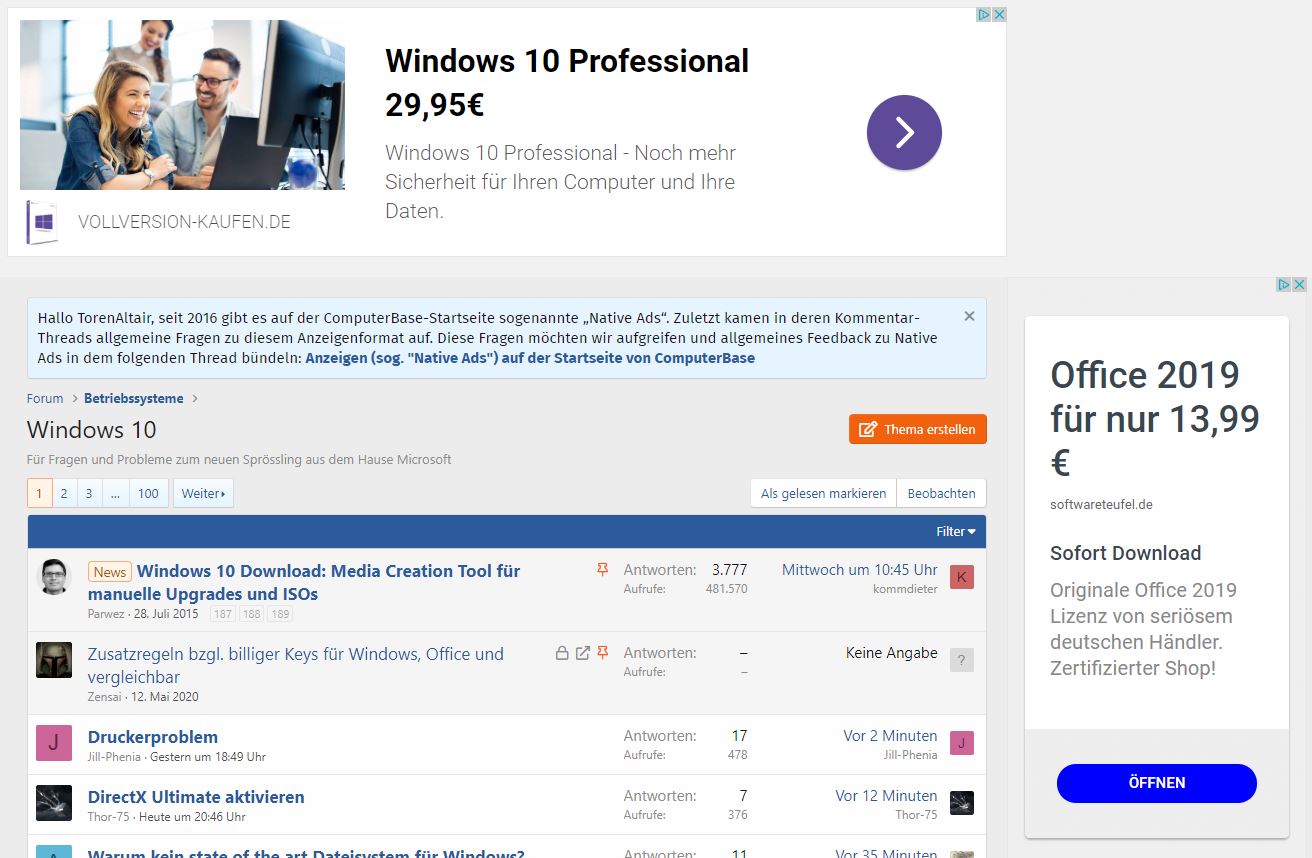Jump to page 100 of threads

pyautogui.click(x=149, y=493)
